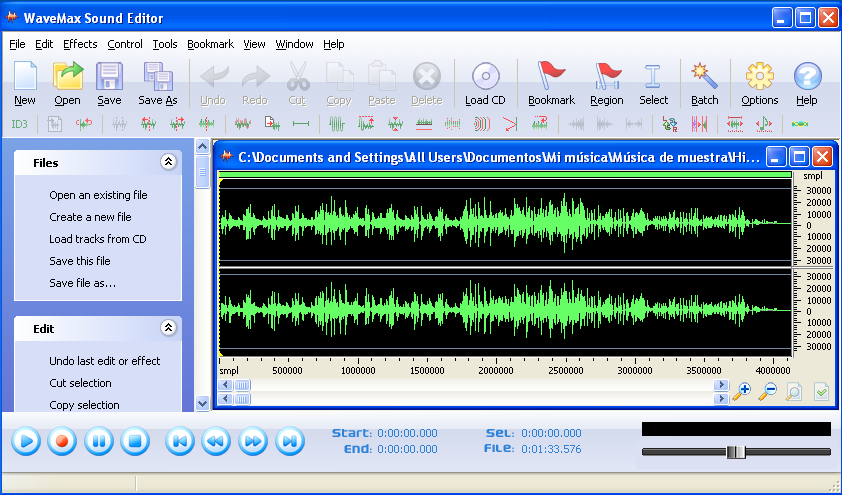This screenshot has width=842, height=495.
Task: Click the green overview bar above the waveform
Action: (x=505, y=174)
